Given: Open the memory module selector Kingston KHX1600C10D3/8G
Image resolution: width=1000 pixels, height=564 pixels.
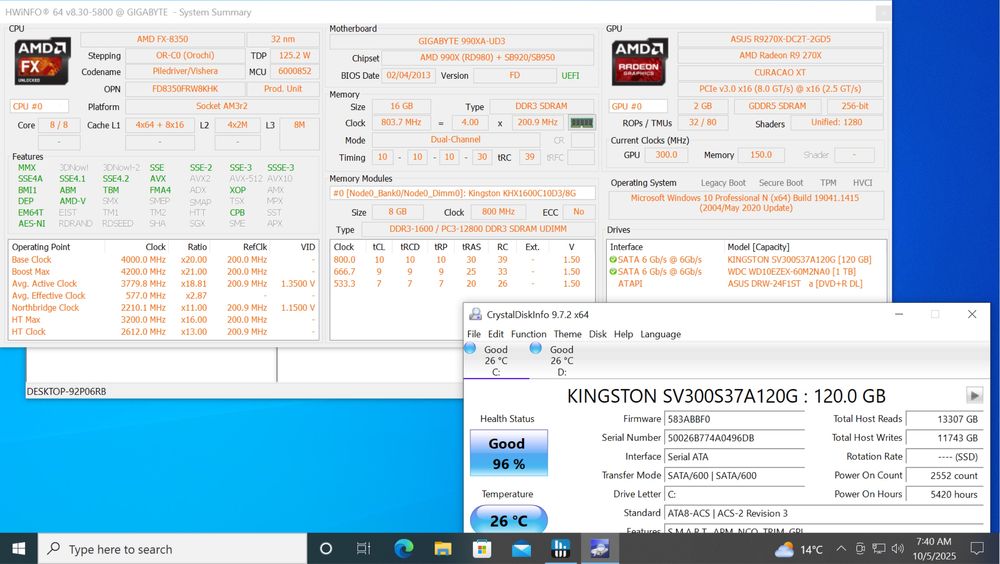Looking at the screenshot, I should point(462,193).
